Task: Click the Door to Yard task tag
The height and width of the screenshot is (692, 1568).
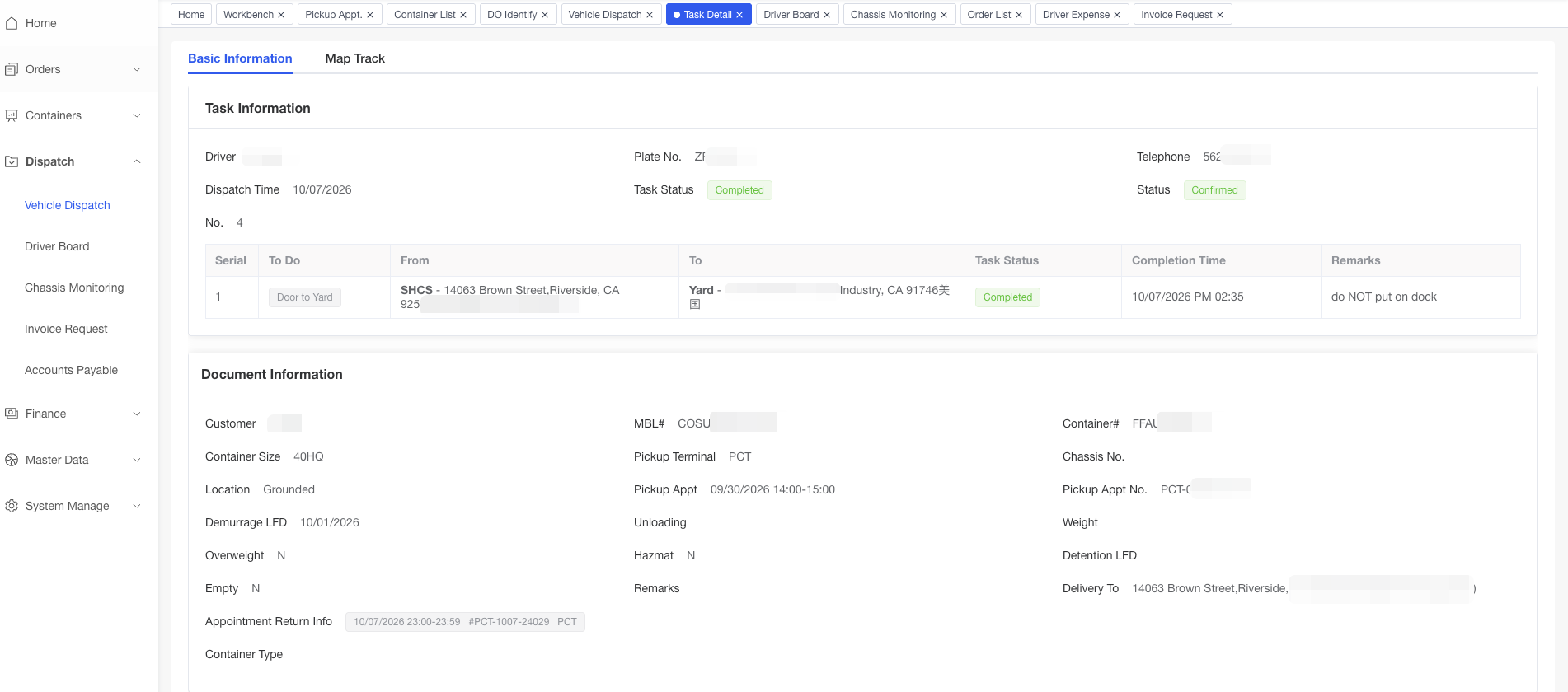Action: point(305,297)
